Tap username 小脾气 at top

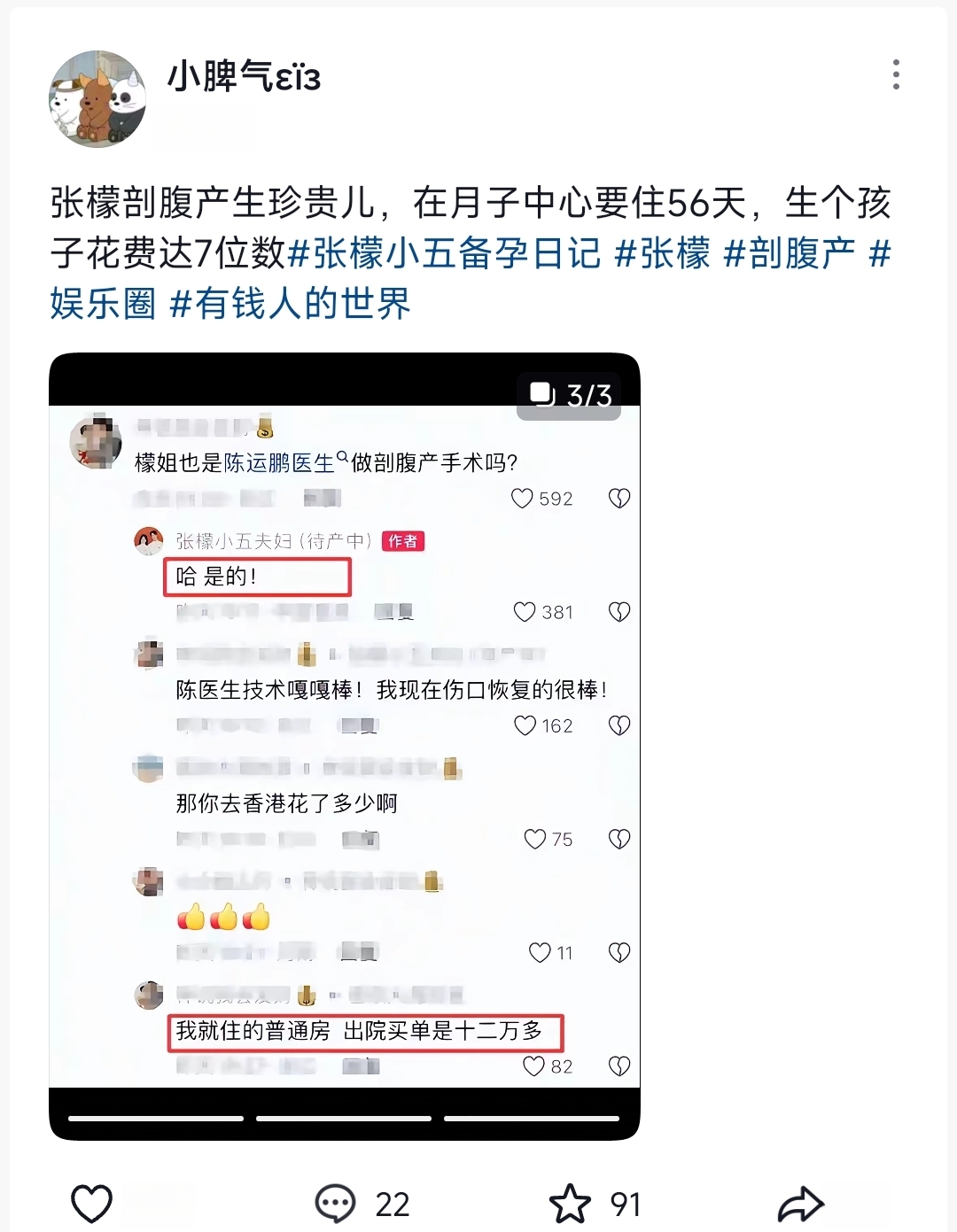pos(244,77)
